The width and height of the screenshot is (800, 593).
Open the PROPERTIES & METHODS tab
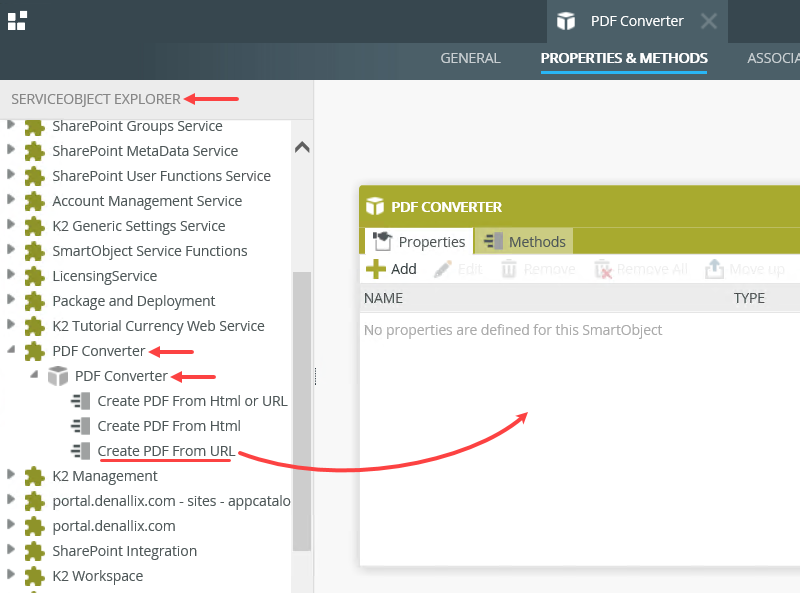tap(623, 58)
